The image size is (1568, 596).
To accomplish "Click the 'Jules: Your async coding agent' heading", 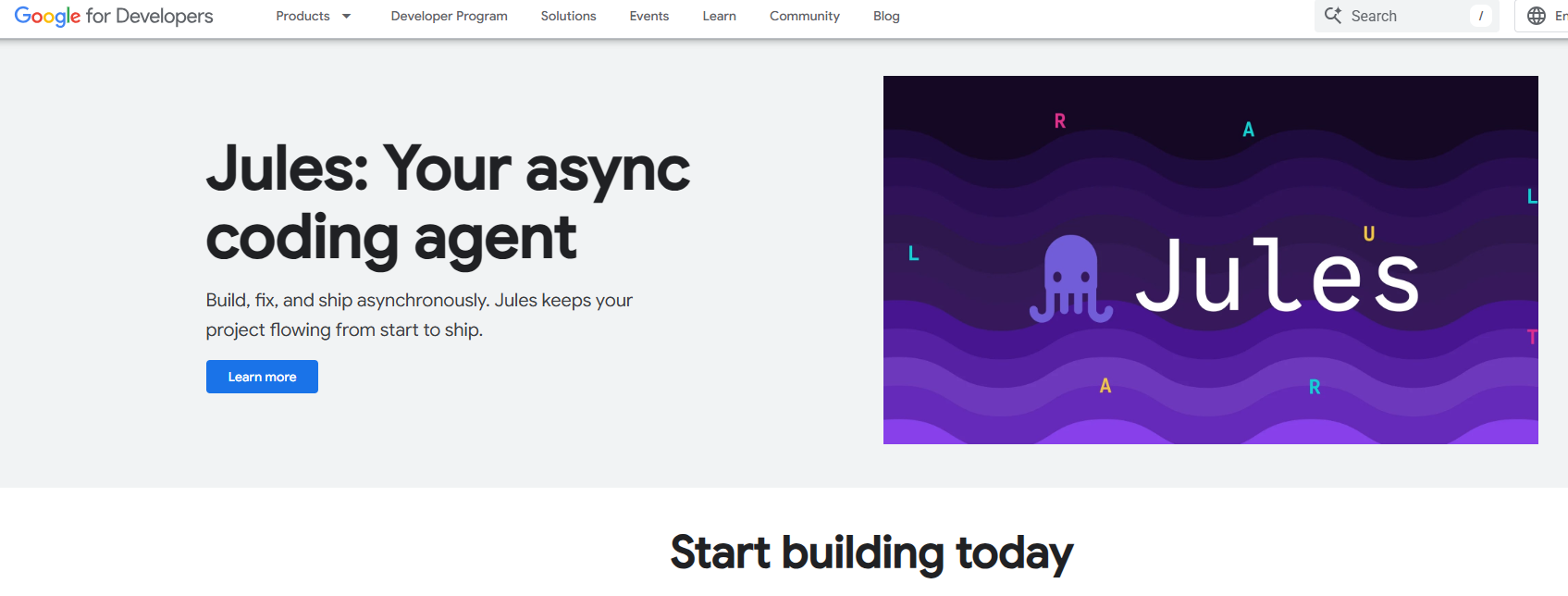I will click(x=448, y=204).
